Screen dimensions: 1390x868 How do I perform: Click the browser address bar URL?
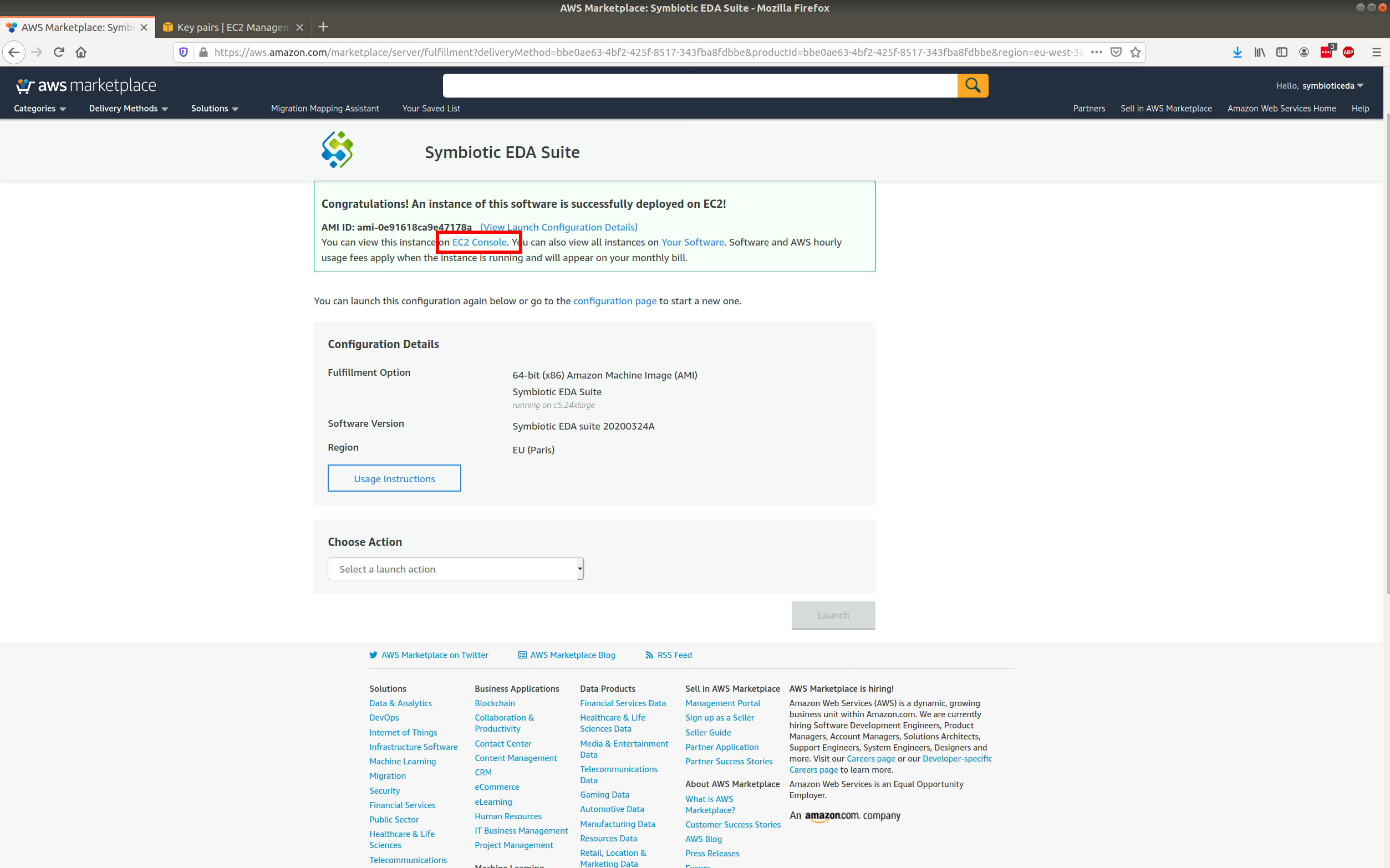(649, 52)
